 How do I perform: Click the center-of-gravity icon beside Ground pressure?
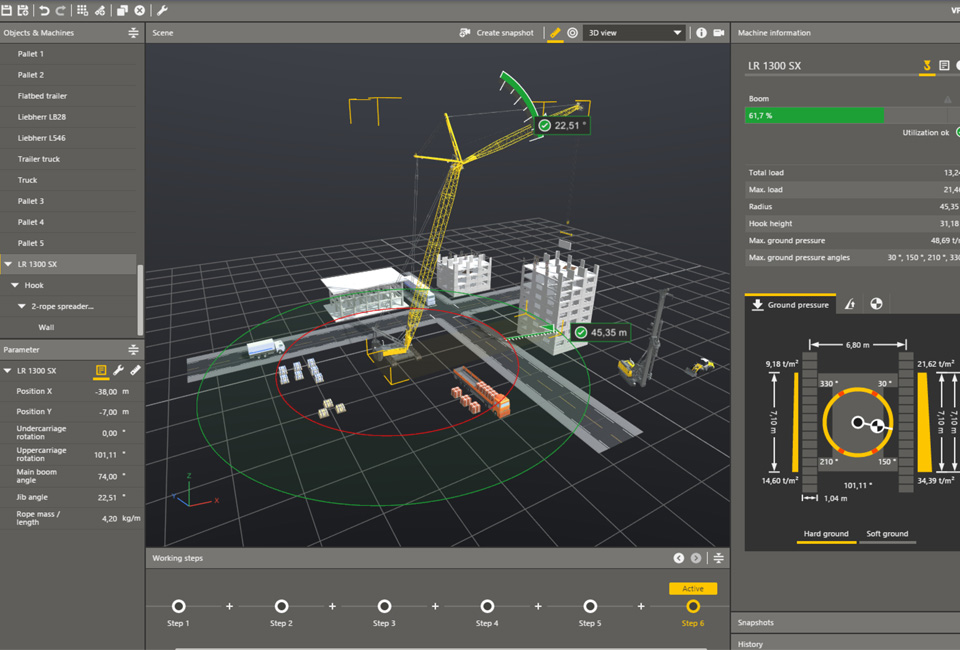877,304
